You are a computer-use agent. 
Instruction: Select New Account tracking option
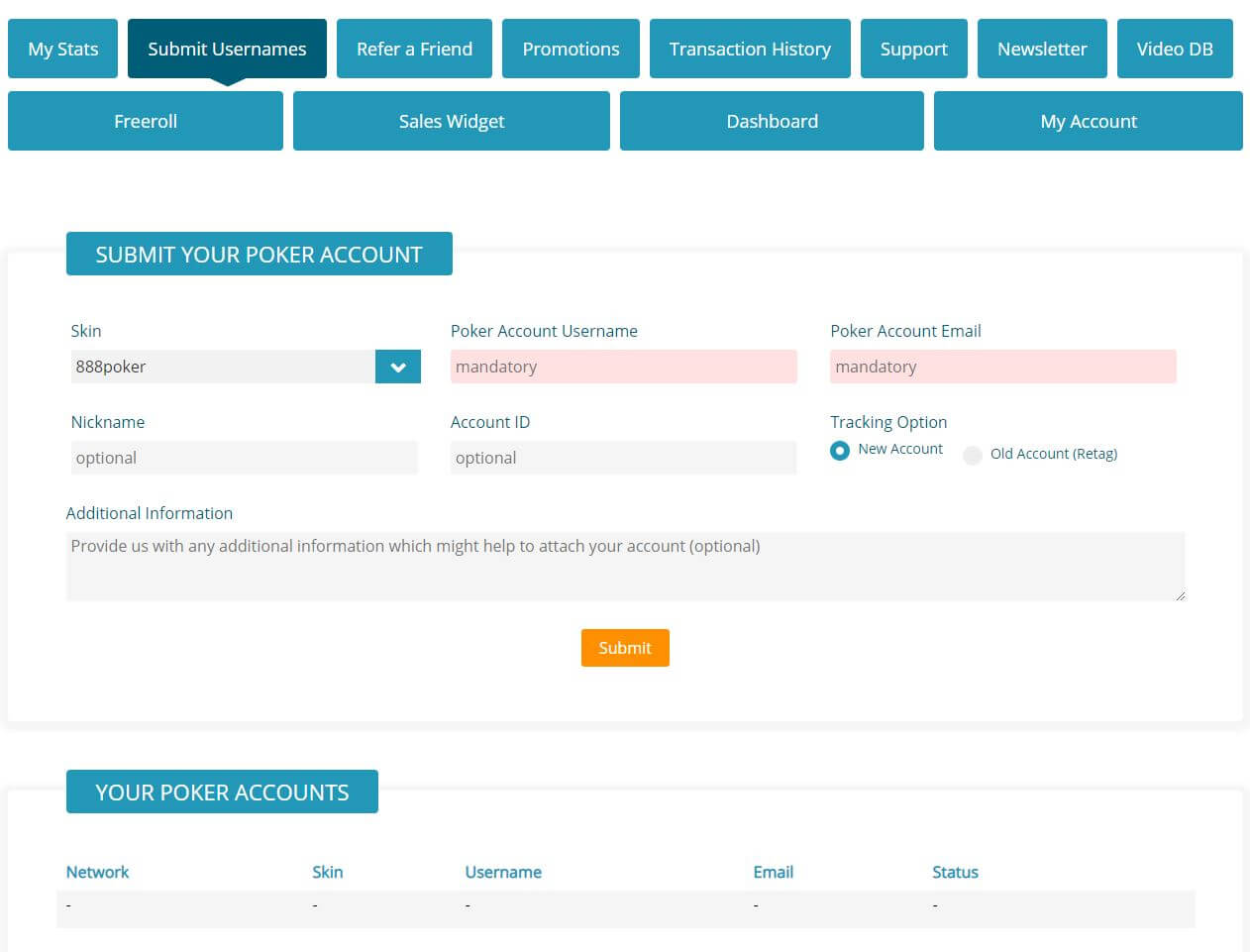pos(840,451)
